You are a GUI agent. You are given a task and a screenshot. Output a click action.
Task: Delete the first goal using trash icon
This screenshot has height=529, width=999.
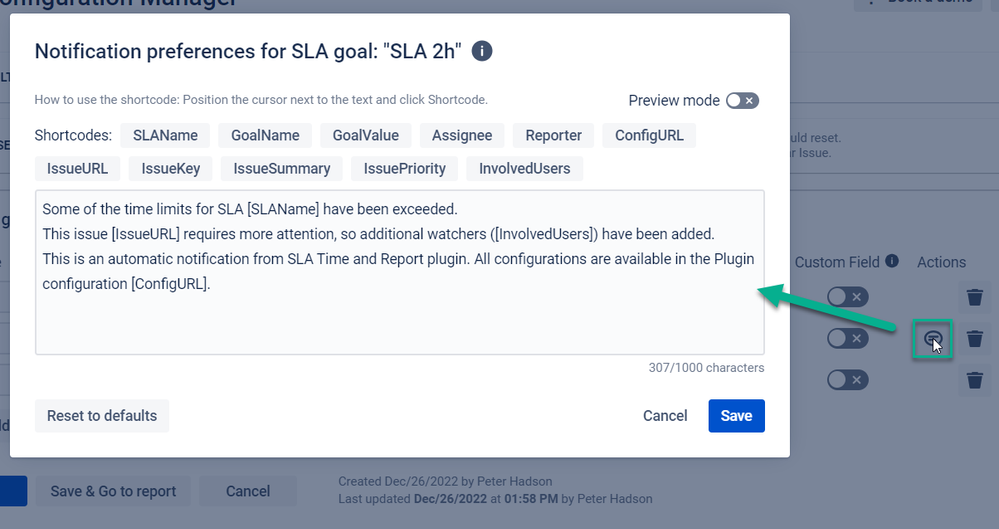click(974, 297)
